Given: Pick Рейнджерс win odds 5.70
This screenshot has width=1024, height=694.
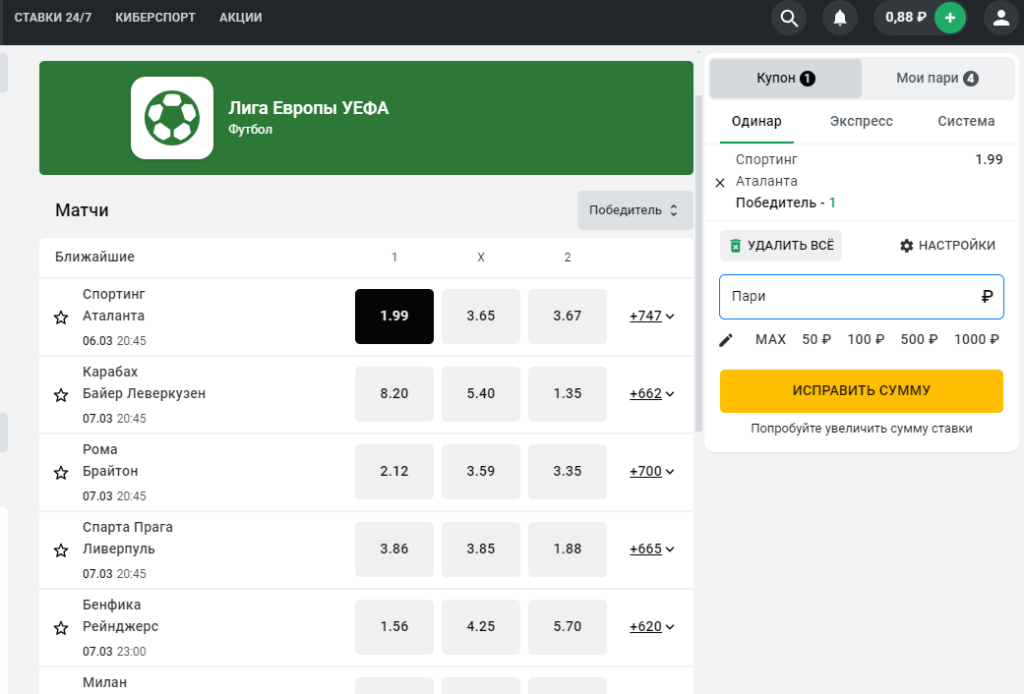Looking at the screenshot, I should 568,627.
